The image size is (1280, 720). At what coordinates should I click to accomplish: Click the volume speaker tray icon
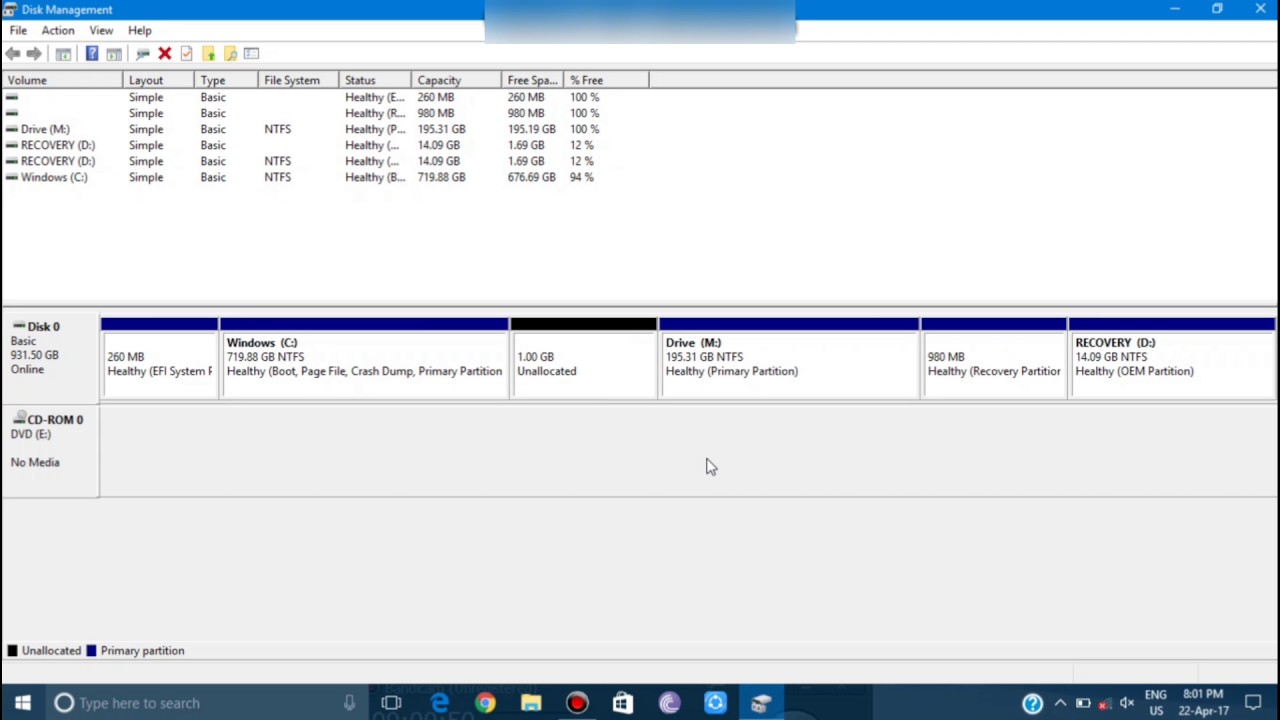click(x=1127, y=703)
